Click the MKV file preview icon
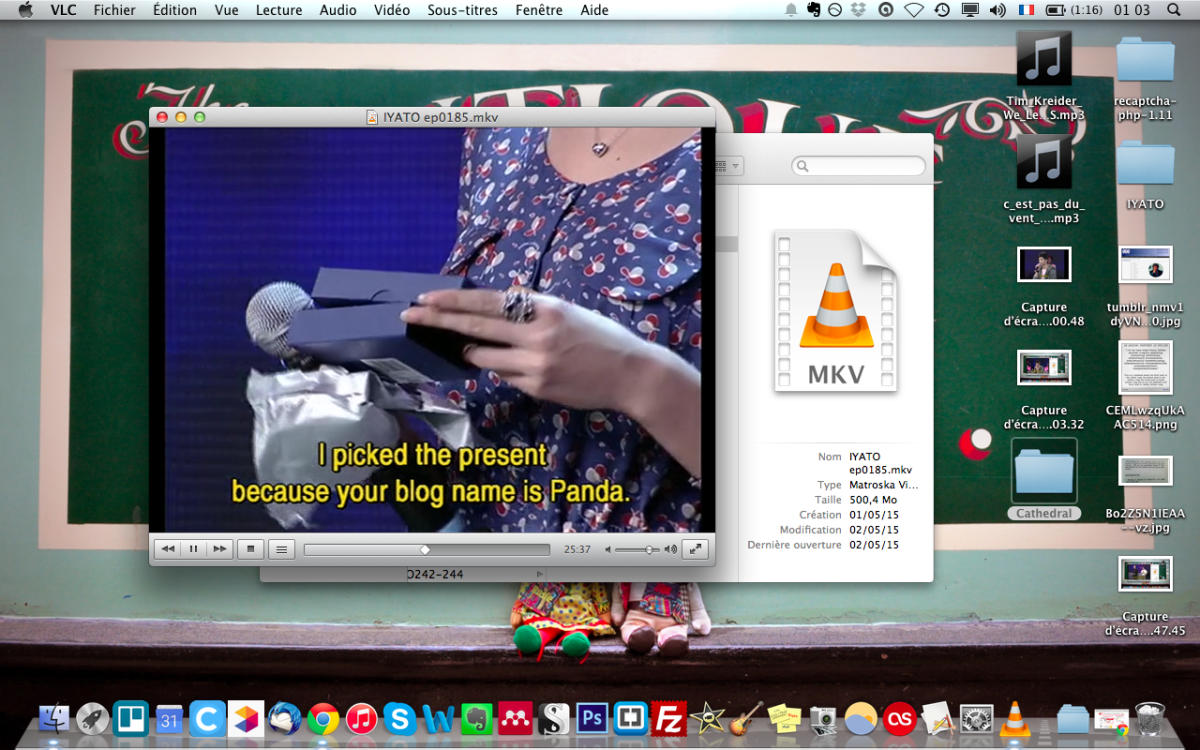This screenshot has width=1200, height=750. coord(835,311)
